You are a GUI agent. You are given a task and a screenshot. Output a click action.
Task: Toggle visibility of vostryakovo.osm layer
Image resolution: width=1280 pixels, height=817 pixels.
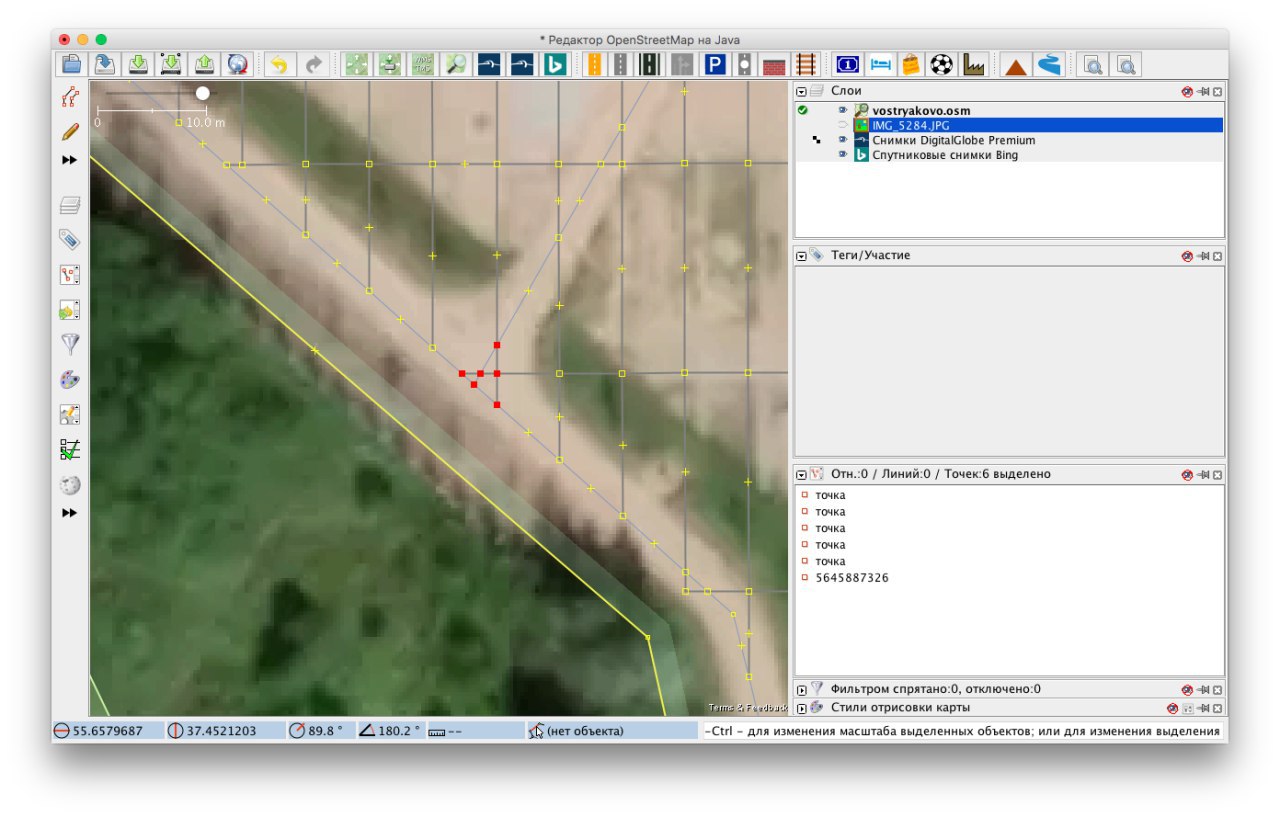(842, 110)
